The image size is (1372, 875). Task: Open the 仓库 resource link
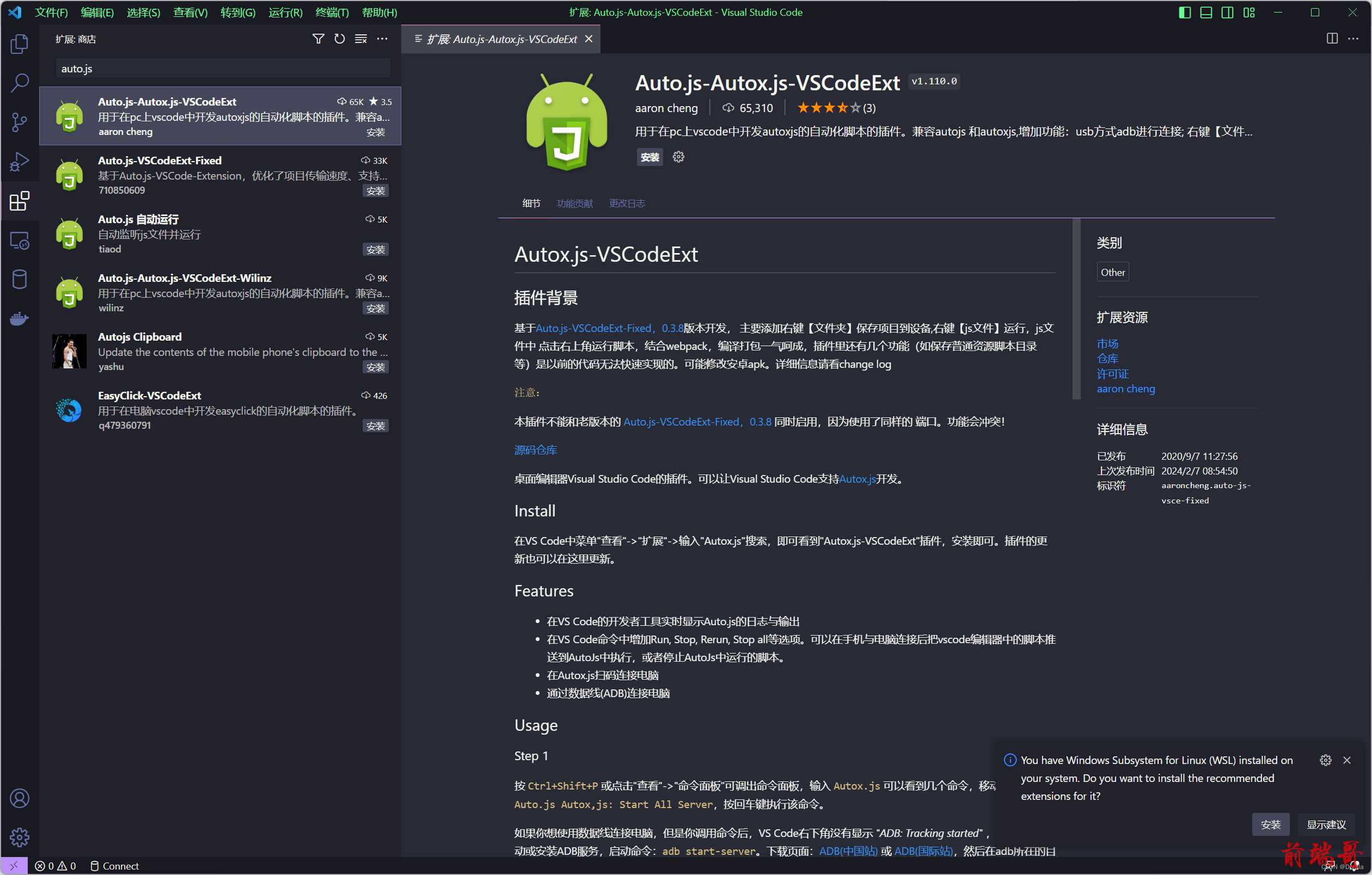1107,359
